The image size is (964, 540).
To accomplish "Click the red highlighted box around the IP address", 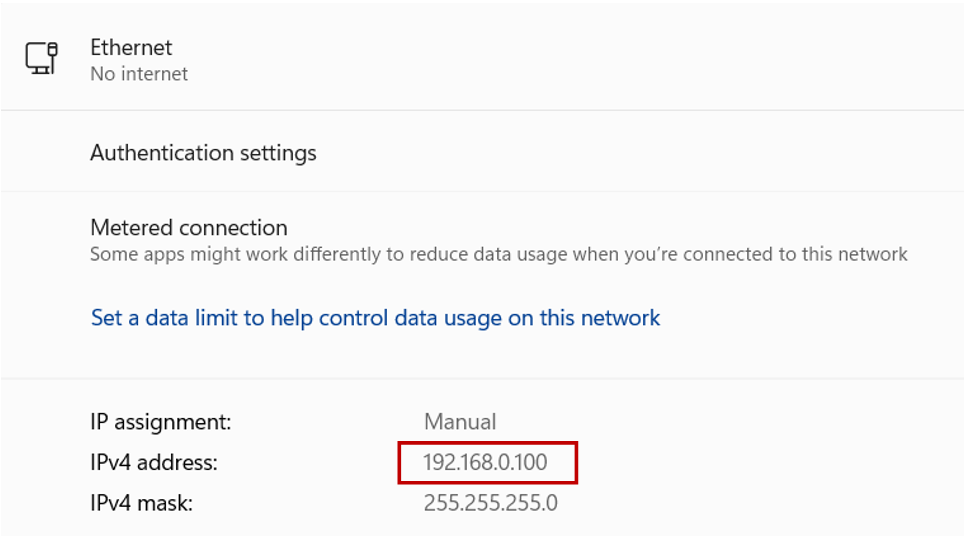I will click(488, 463).
